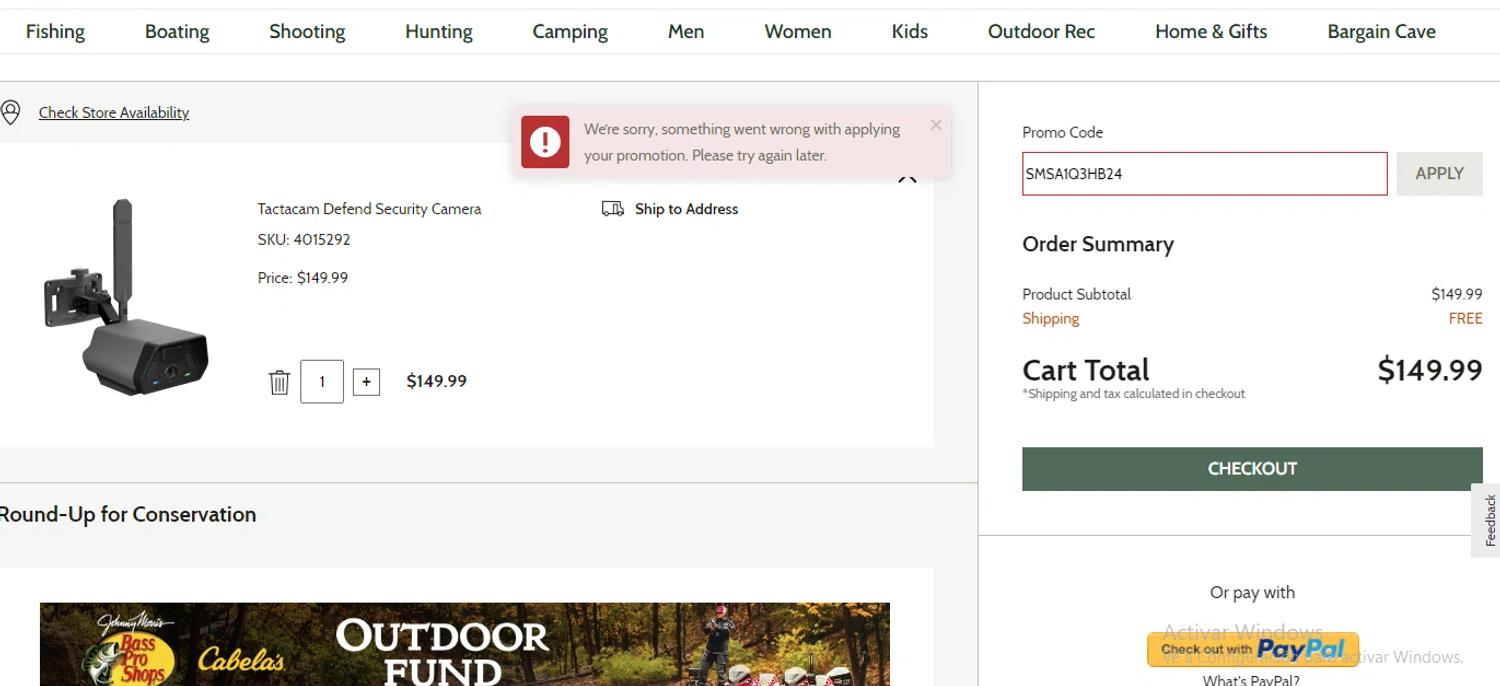Click the green CHECKOUT button
The width and height of the screenshot is (1500, 686).
tap(1251, 469)
